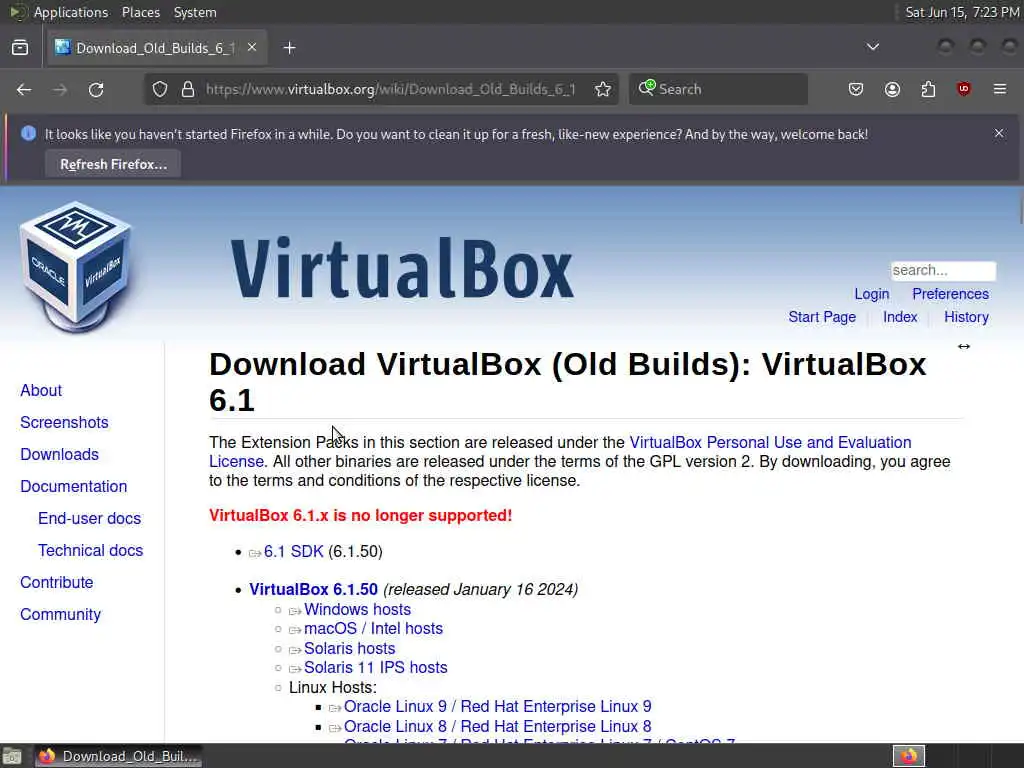
Task: Click the Firefox icon in bottom tray
Action: 908,756
